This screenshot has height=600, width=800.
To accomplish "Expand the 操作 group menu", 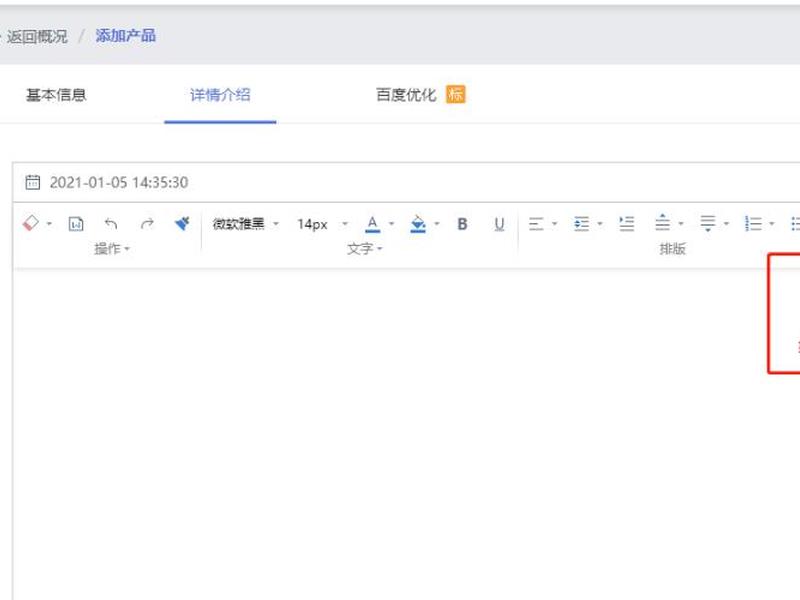I will pyautogui.click(x=112, y=248).
